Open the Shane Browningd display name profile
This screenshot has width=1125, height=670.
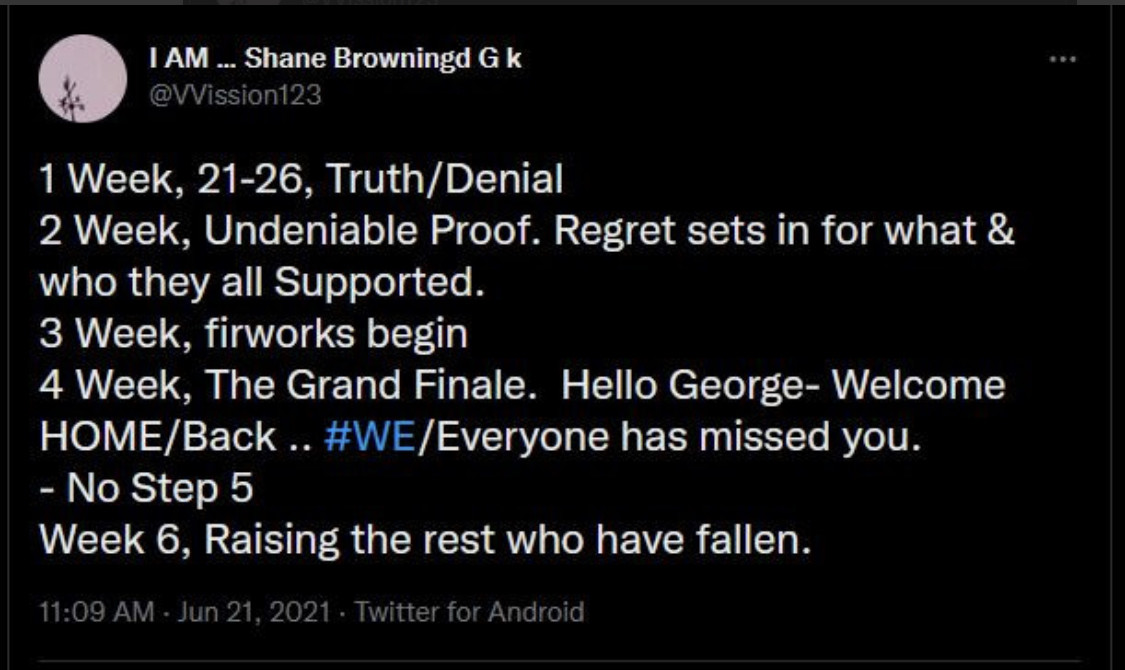[335, 59]
